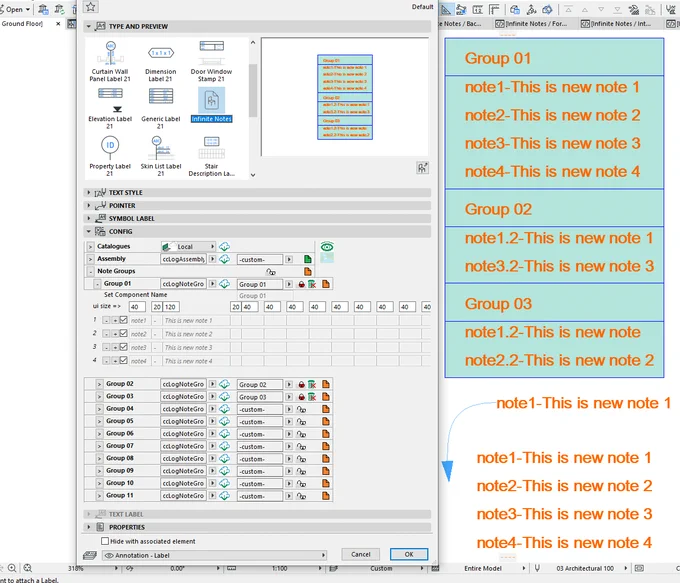This screenshot has height=583, width=680.
Task: Expand the Properties panel
Action: coord(88,527)
